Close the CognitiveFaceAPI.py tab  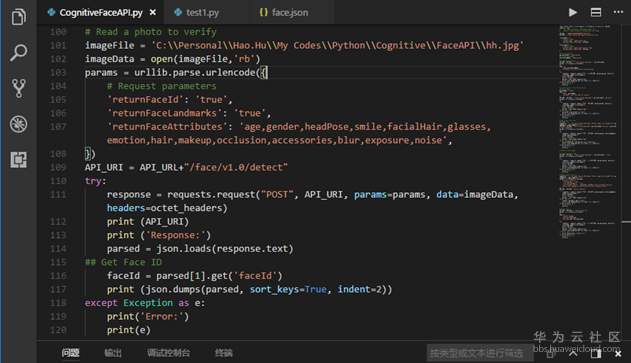click(153, 12)
